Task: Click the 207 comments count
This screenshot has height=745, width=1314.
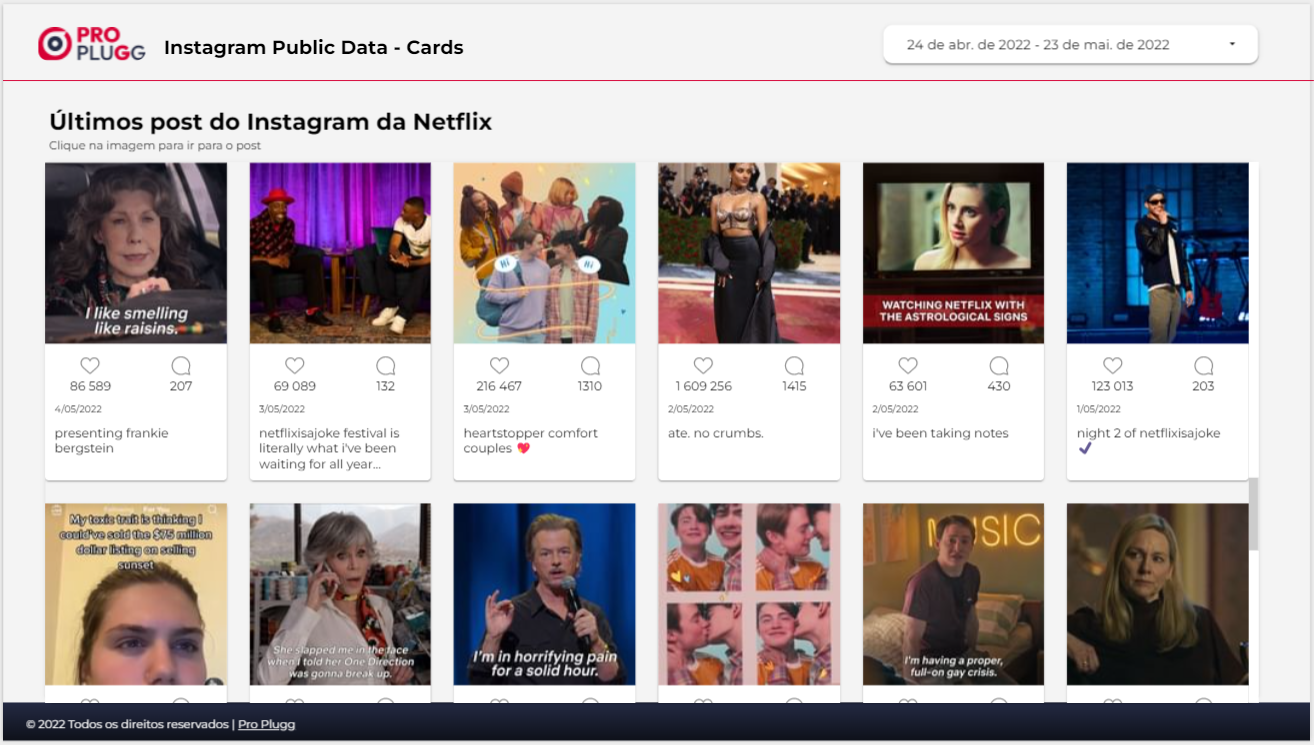Action: pyautogui.click(x=181, y=386)
